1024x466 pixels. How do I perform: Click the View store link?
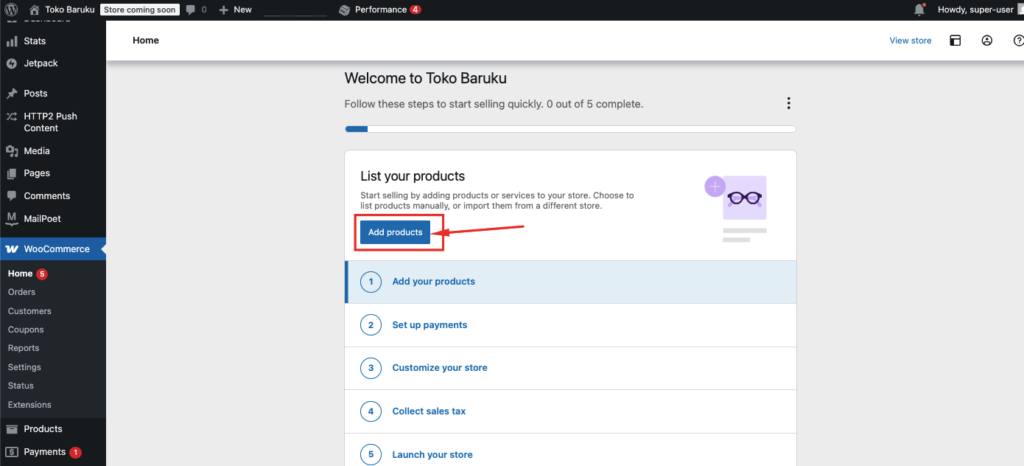pos(910,40)
